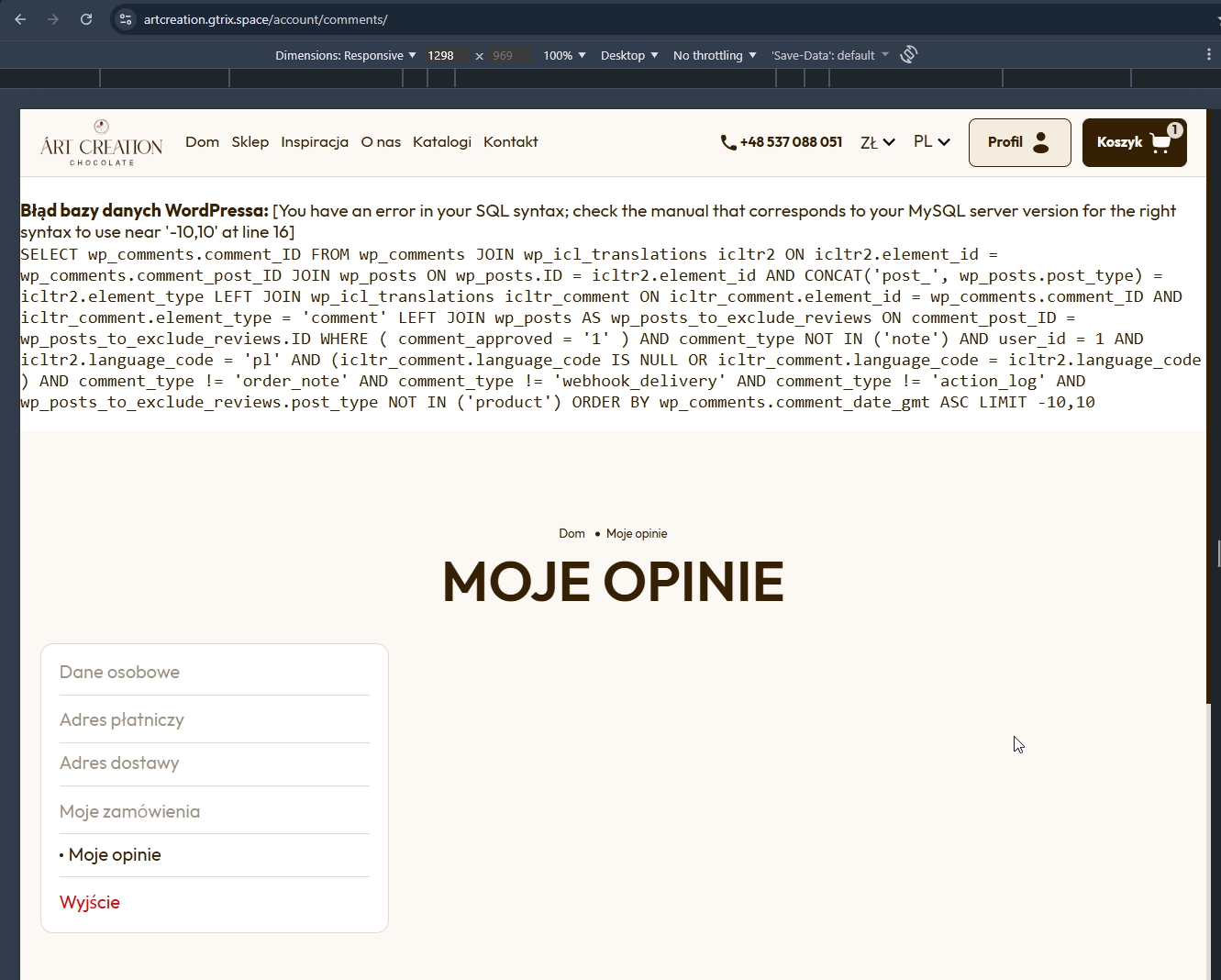The image size is (1221, 980).
Task: Click the viewport width field showing 1298
Action: (x=446, y=56)
